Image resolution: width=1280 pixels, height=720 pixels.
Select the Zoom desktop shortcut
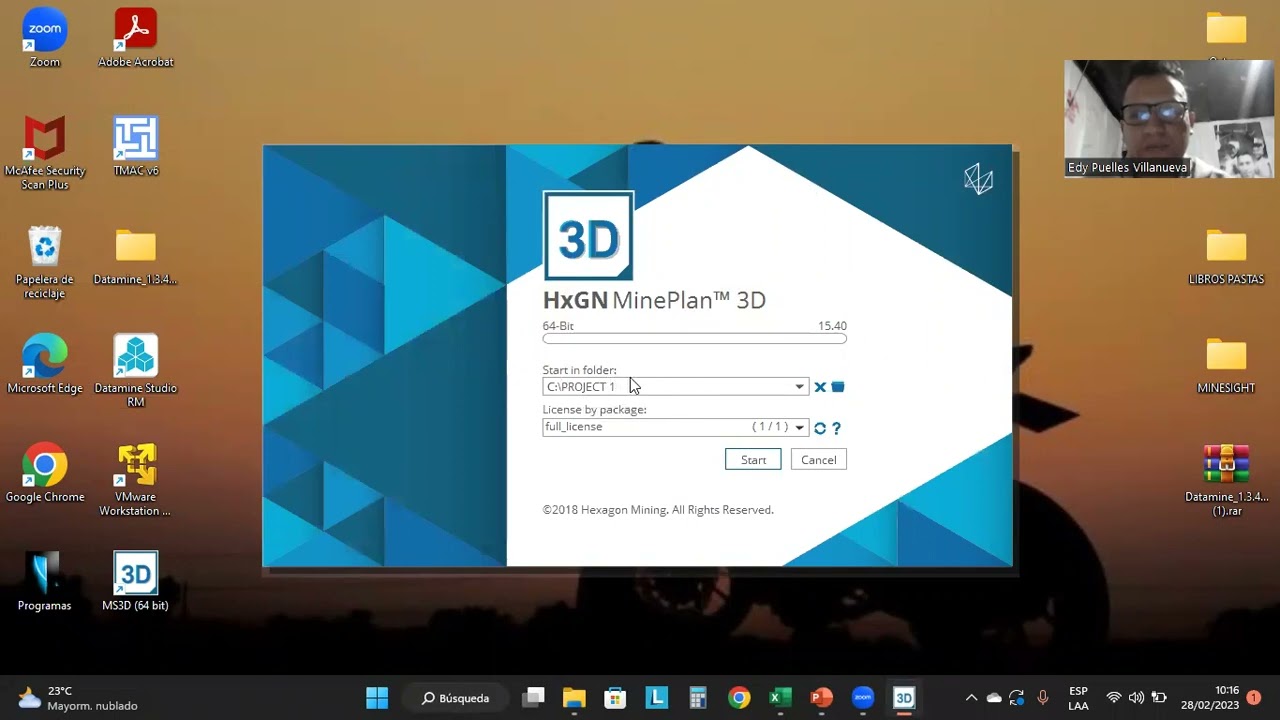click(45, 39)
